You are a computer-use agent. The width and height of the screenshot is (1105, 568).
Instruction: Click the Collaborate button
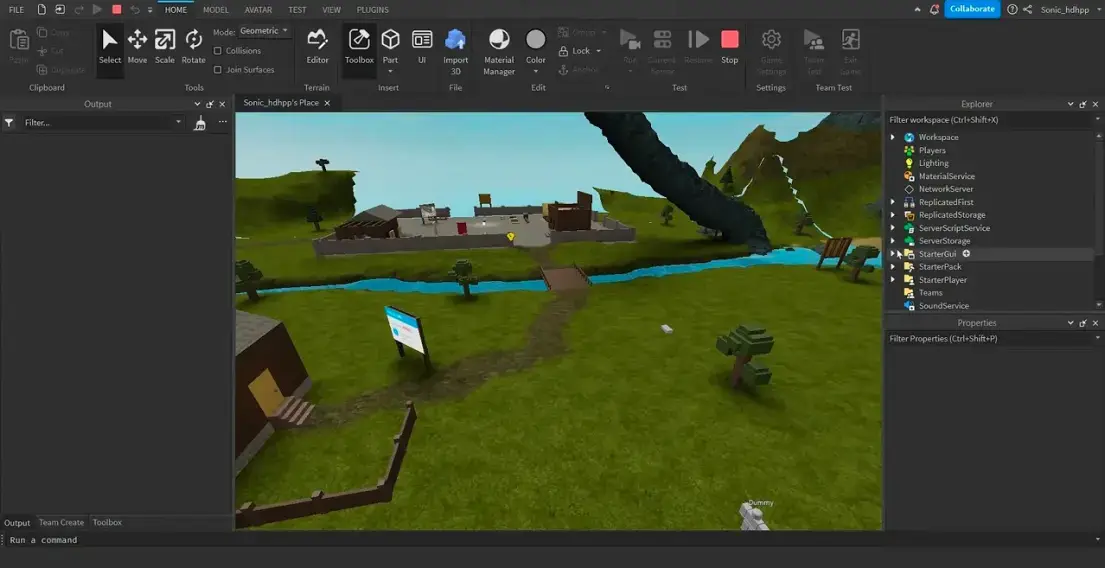coord(972,9)
